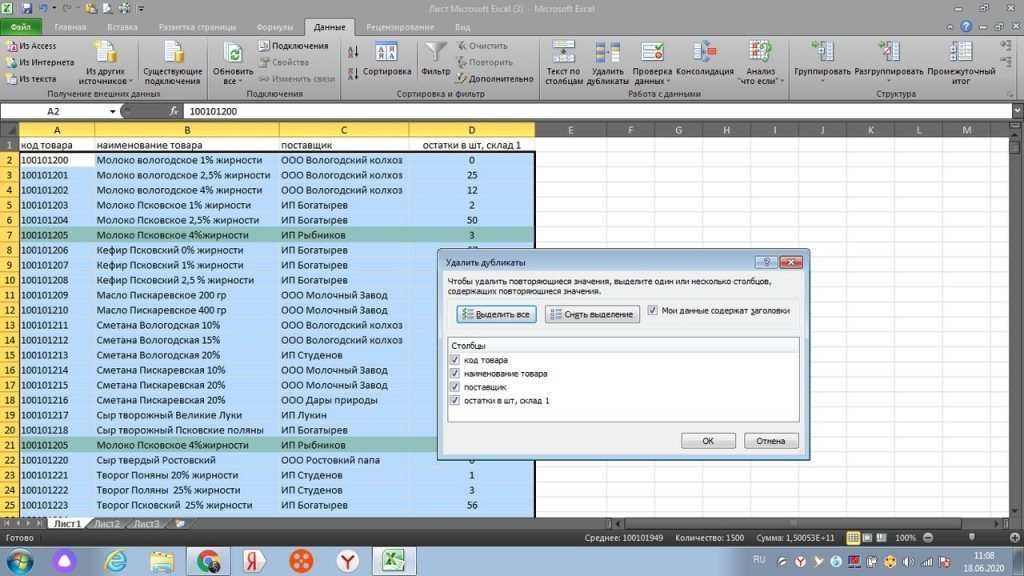The height and width of the screenshot is (576, 1024).
Task: Disable the код товара column checkbox
Action: [x=456, y=359]
